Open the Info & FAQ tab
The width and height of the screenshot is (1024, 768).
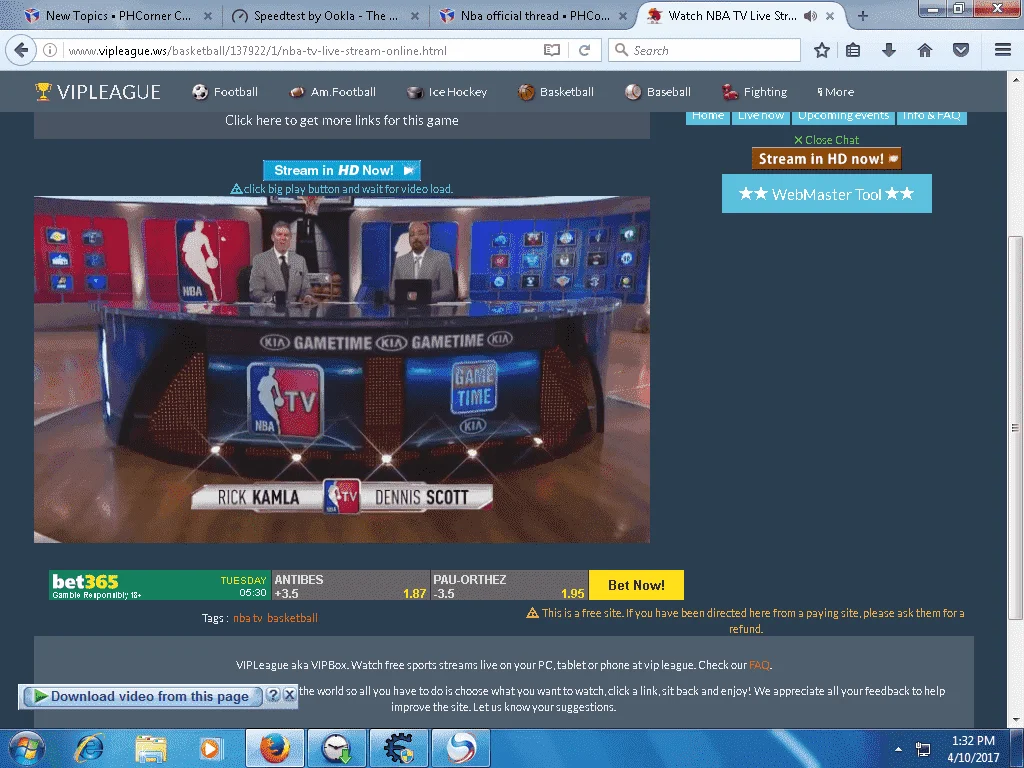click(931, 117)
